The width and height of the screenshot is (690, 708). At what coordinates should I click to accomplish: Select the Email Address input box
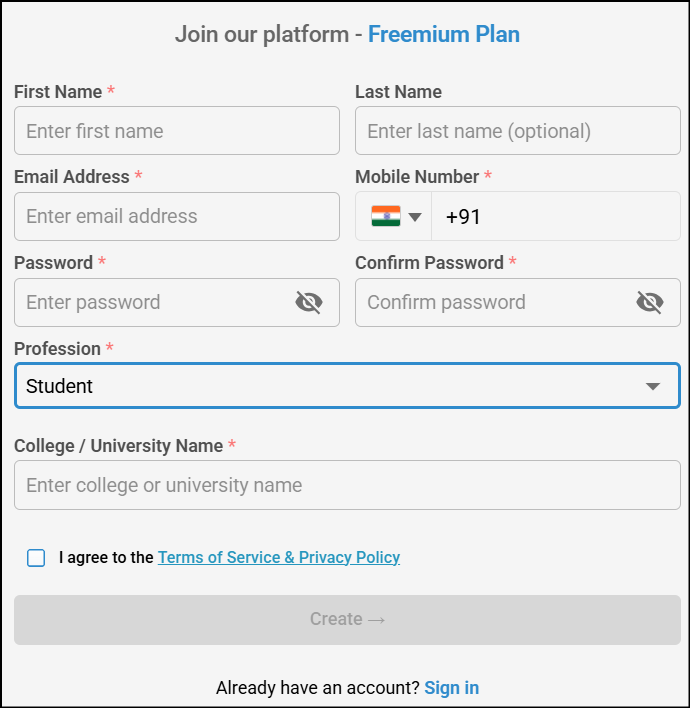click(177, 216)
